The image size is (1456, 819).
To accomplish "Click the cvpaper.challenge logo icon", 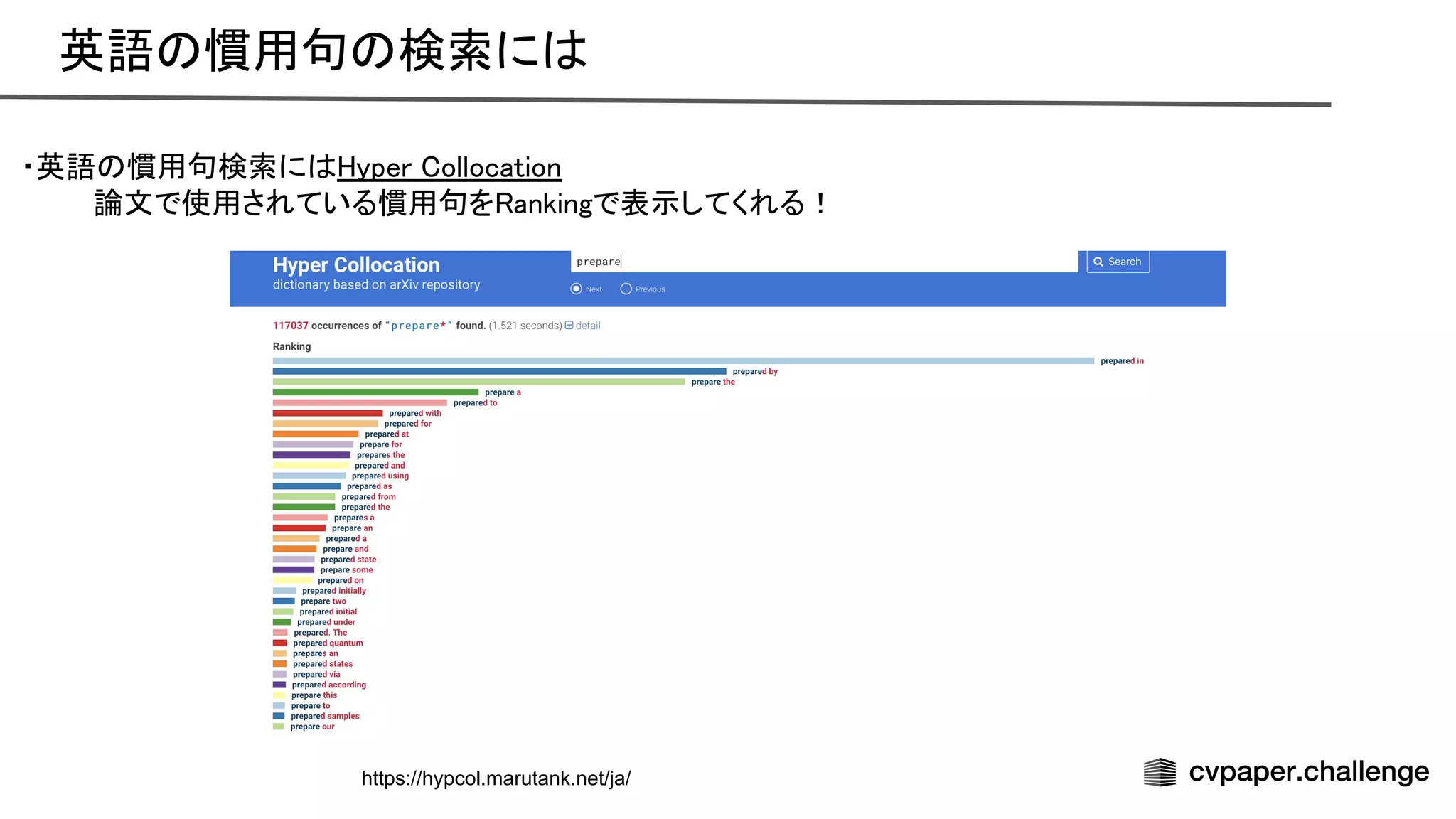I will tap(1160, 772).
